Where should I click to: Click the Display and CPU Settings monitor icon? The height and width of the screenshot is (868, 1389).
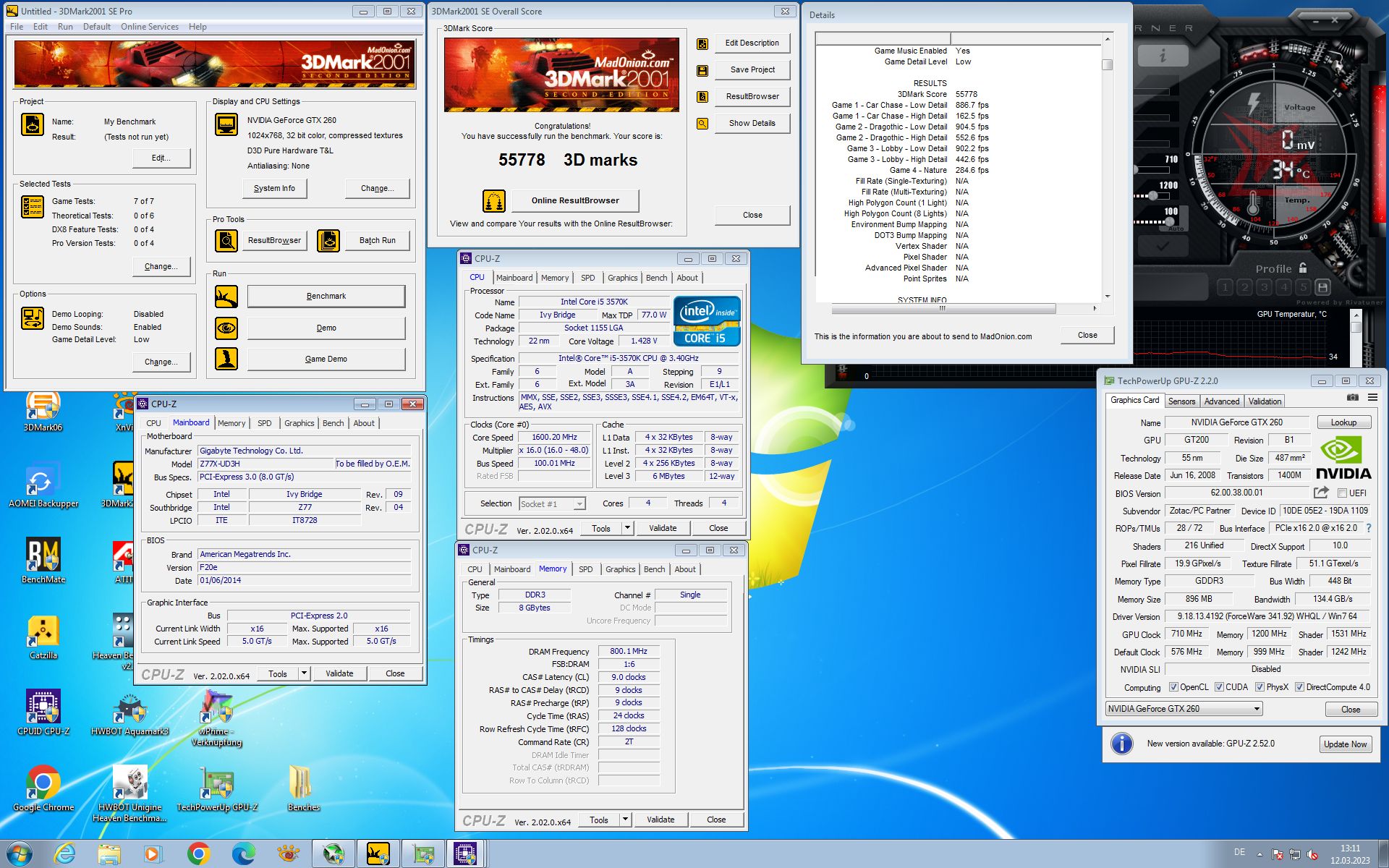(226, 124)
